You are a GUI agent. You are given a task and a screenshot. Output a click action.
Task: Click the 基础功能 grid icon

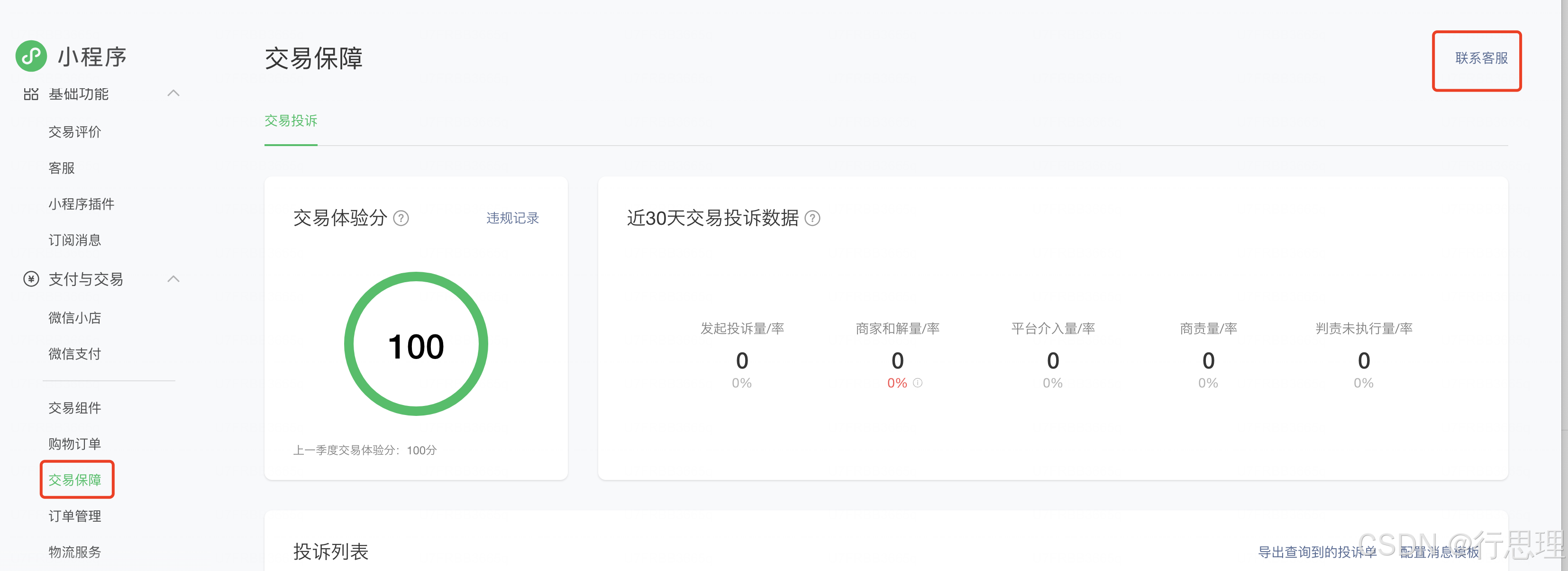click(x=31, y=94)
